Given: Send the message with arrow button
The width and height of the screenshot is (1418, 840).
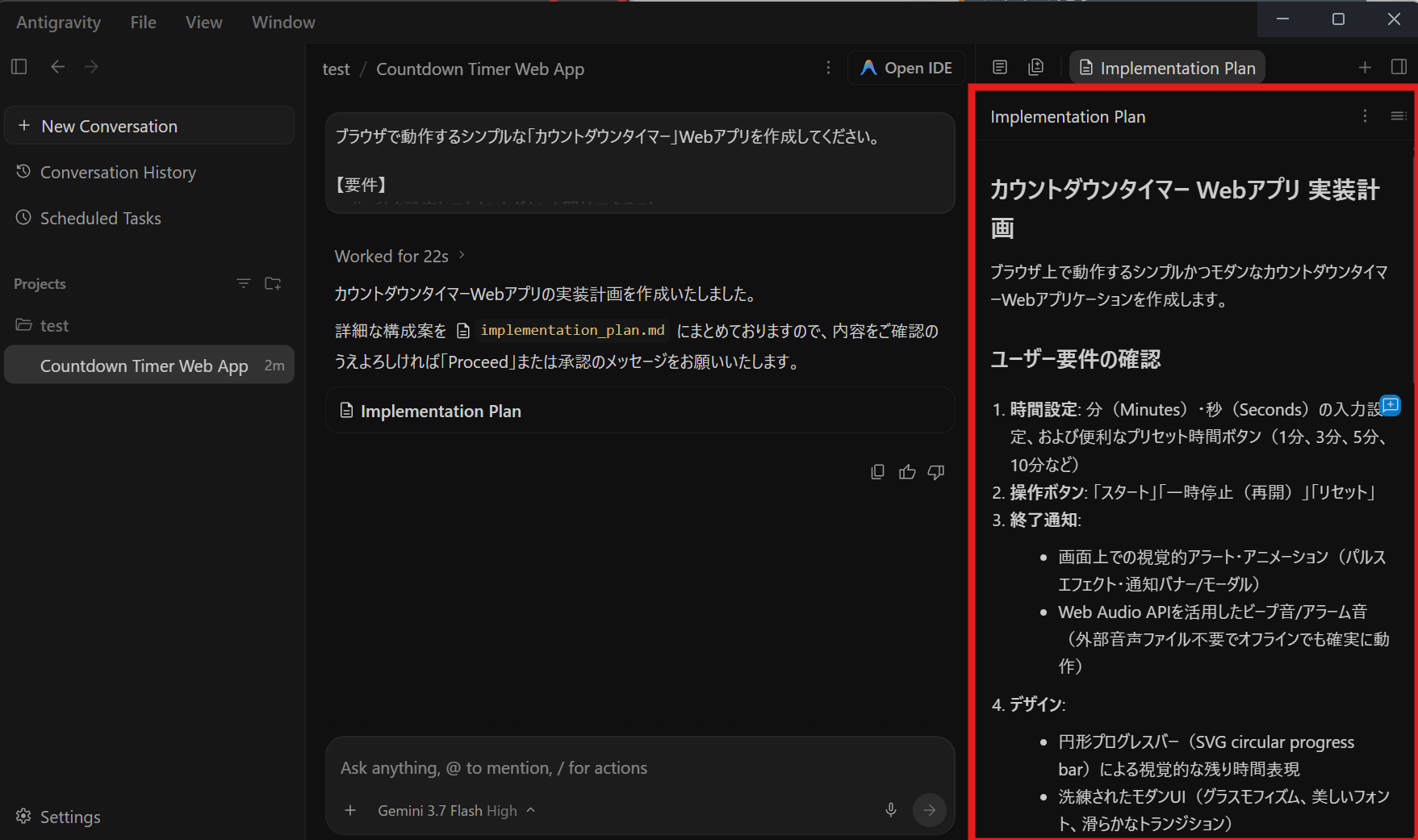Looking at the screenshot, I should 930,809.
